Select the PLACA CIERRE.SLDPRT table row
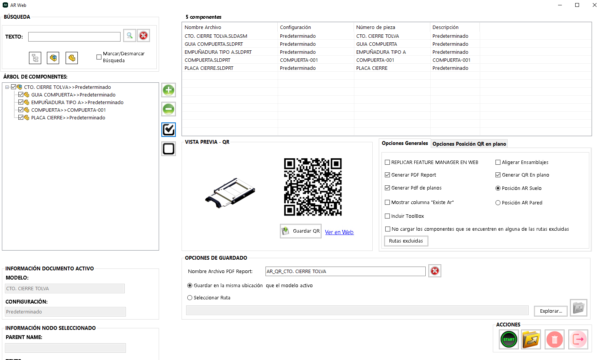600x360 pixels. [x=386, y=68]
